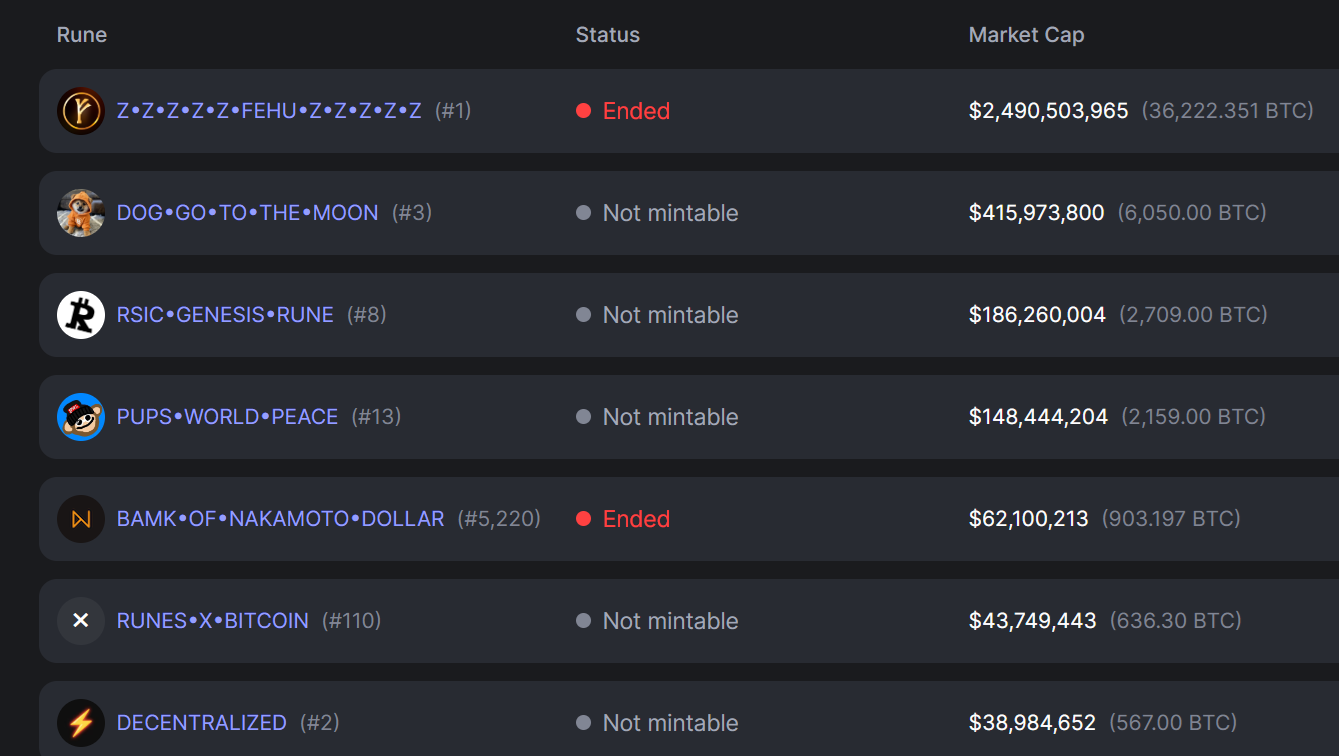Screen dimensions: 1339x756
Task: Click the DECENTRALIZED lightning bolt icon
Action: [81, 723]
